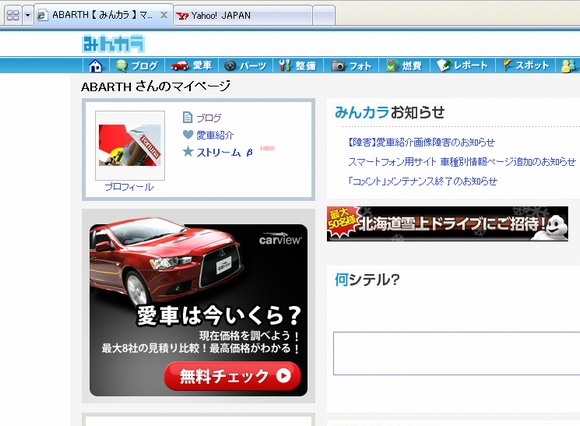Click the 北海道雪上ドライブにご招待 banner

point(447,224)
